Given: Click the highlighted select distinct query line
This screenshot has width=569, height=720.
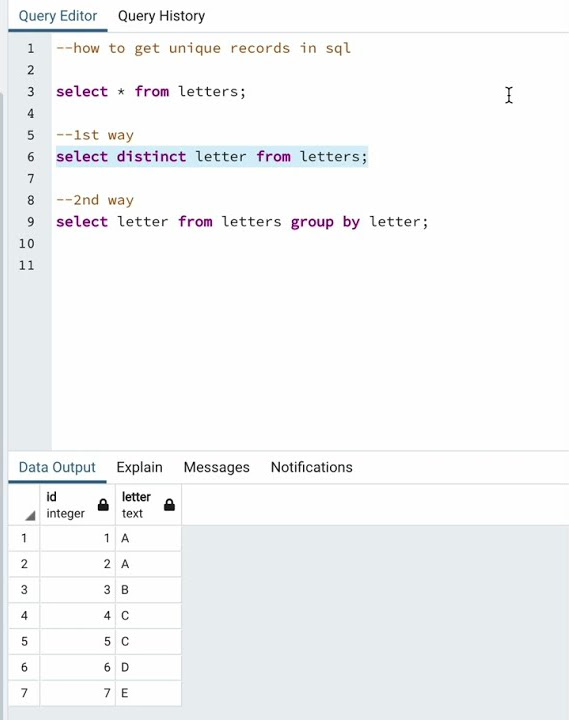Looking at the screenshot, I should (x=212, y=157).
